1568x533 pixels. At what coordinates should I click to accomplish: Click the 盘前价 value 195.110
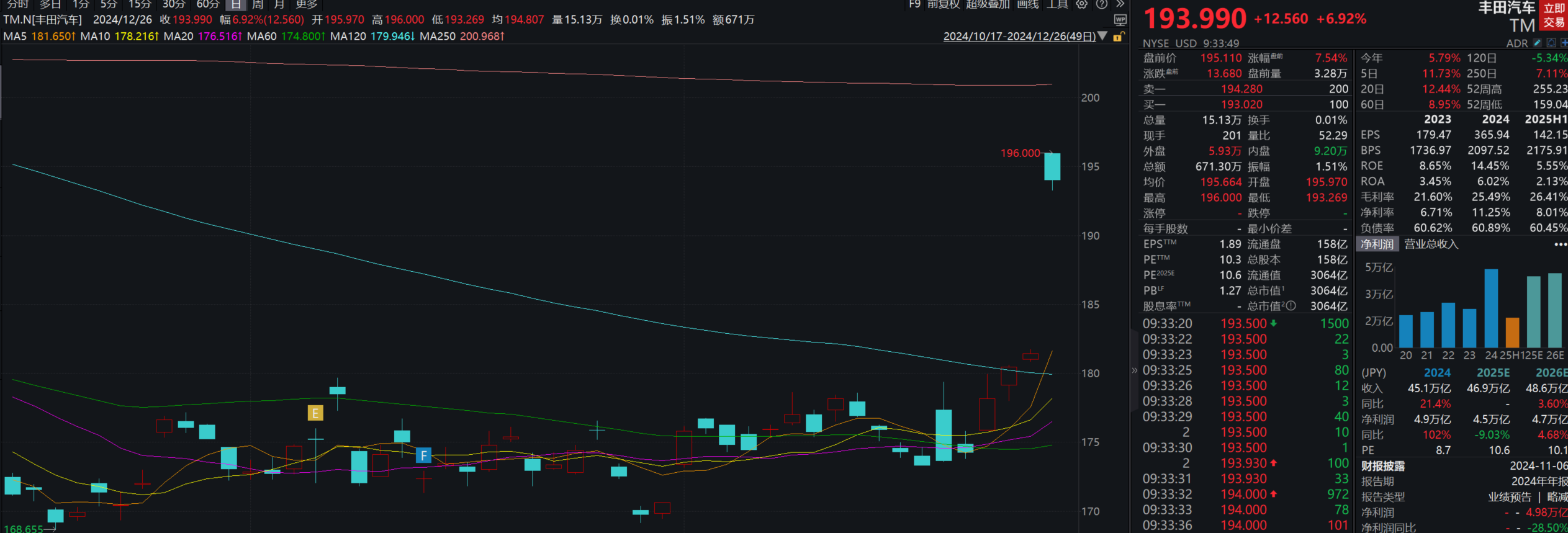pyautogui.click(x=1220, y=58)
